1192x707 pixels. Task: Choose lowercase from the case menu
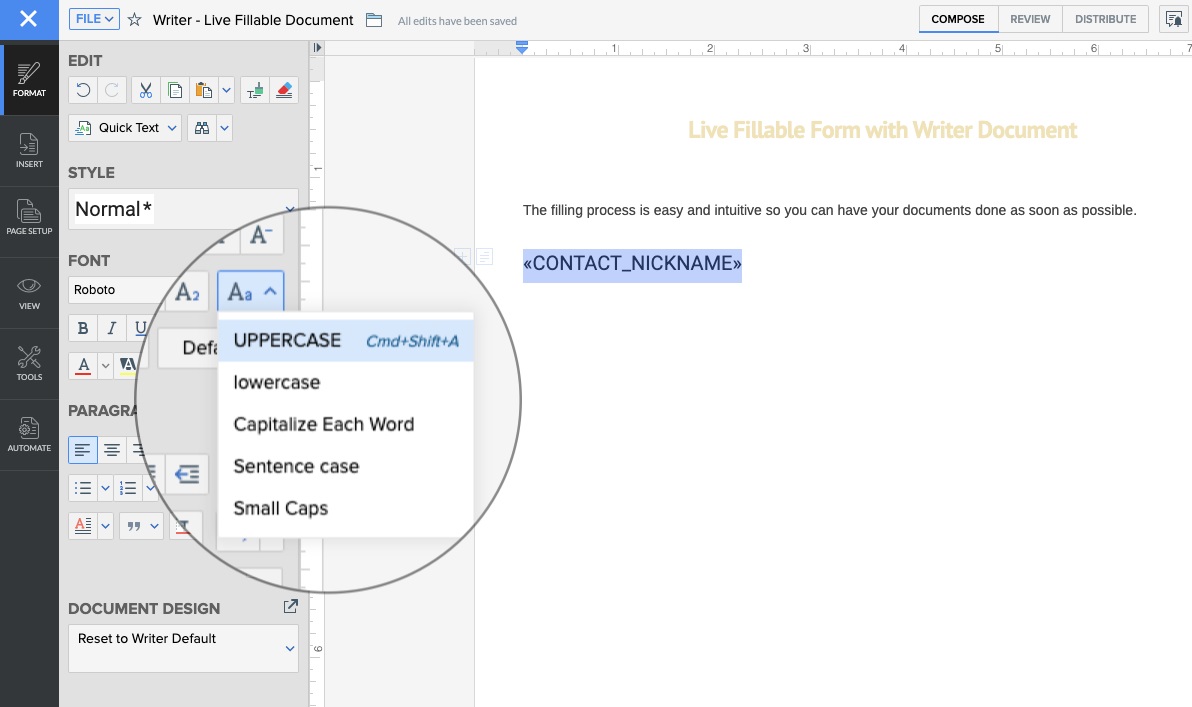346,382
